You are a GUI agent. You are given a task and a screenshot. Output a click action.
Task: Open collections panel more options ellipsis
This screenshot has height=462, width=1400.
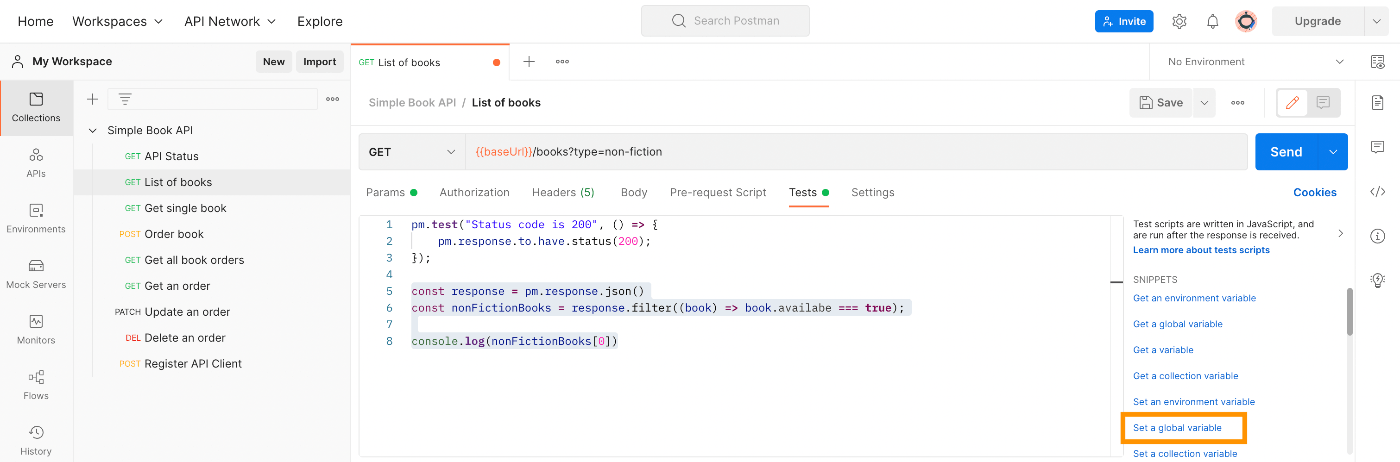pyautogui.click(x=333, y=99)
